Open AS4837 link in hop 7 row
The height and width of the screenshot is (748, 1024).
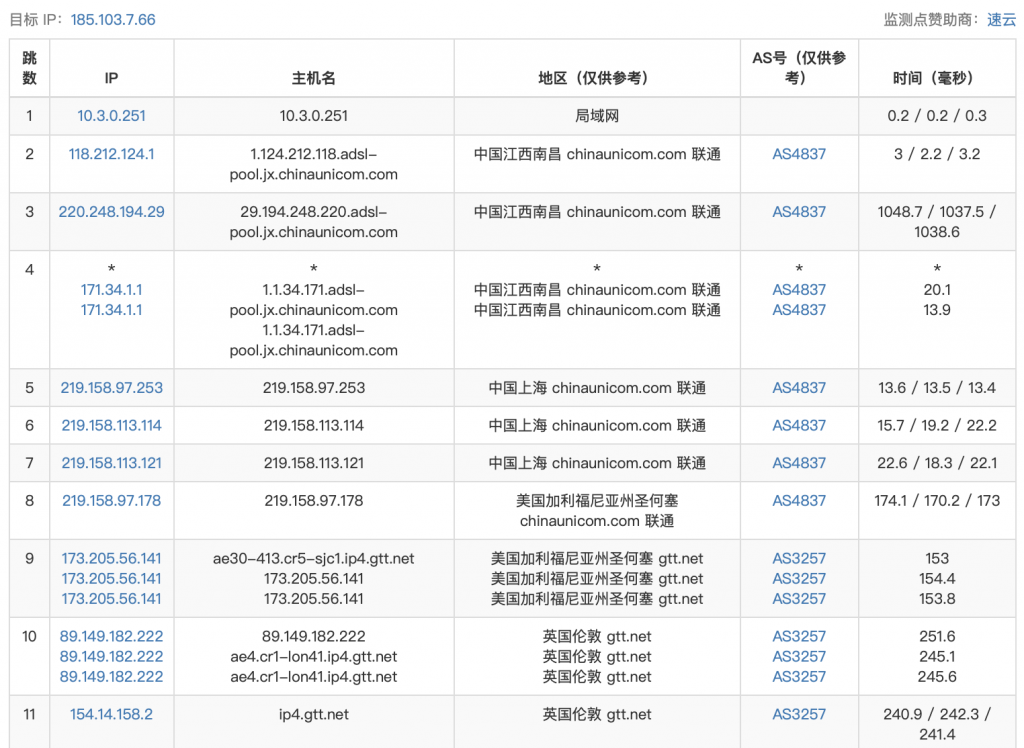(x=799, y=463)
